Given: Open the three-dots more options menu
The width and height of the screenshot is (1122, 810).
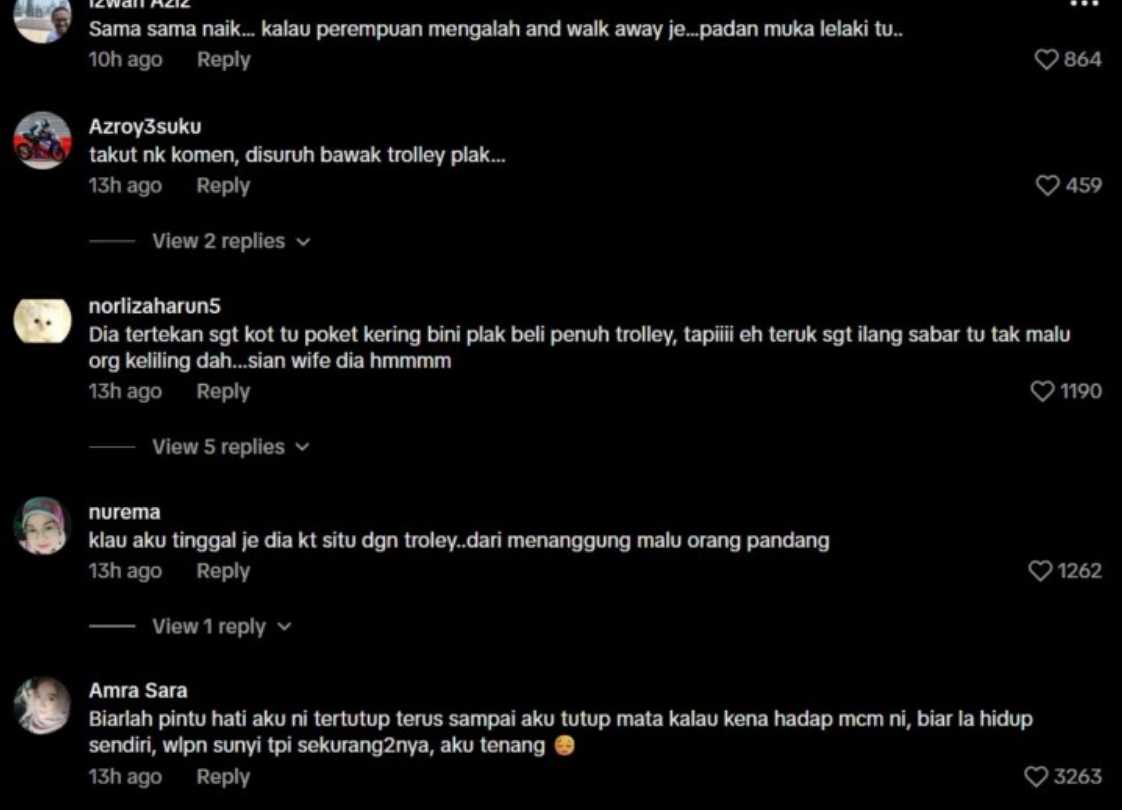Looking at the screenshot, I should click(1084, 4).
